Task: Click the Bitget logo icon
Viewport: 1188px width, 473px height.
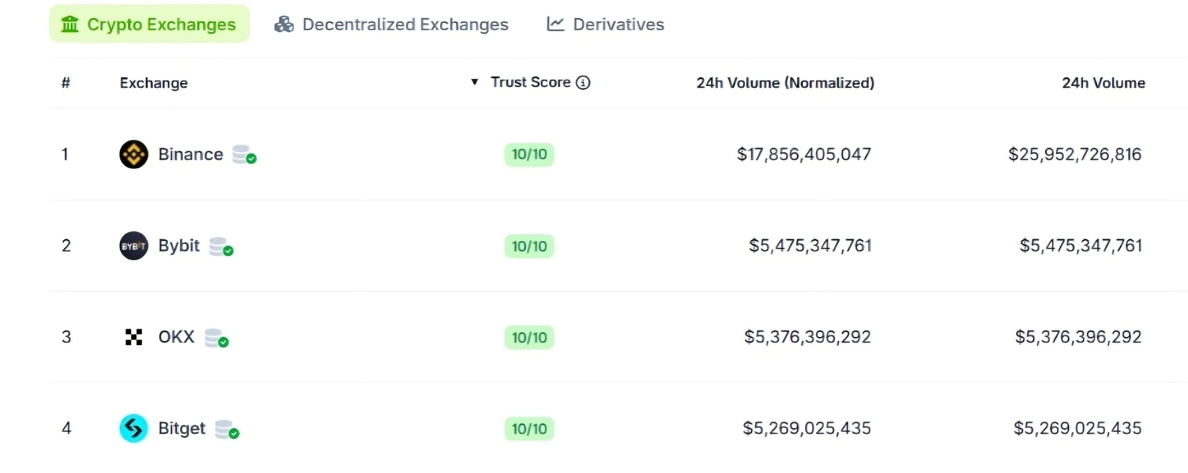Action: 134,428
